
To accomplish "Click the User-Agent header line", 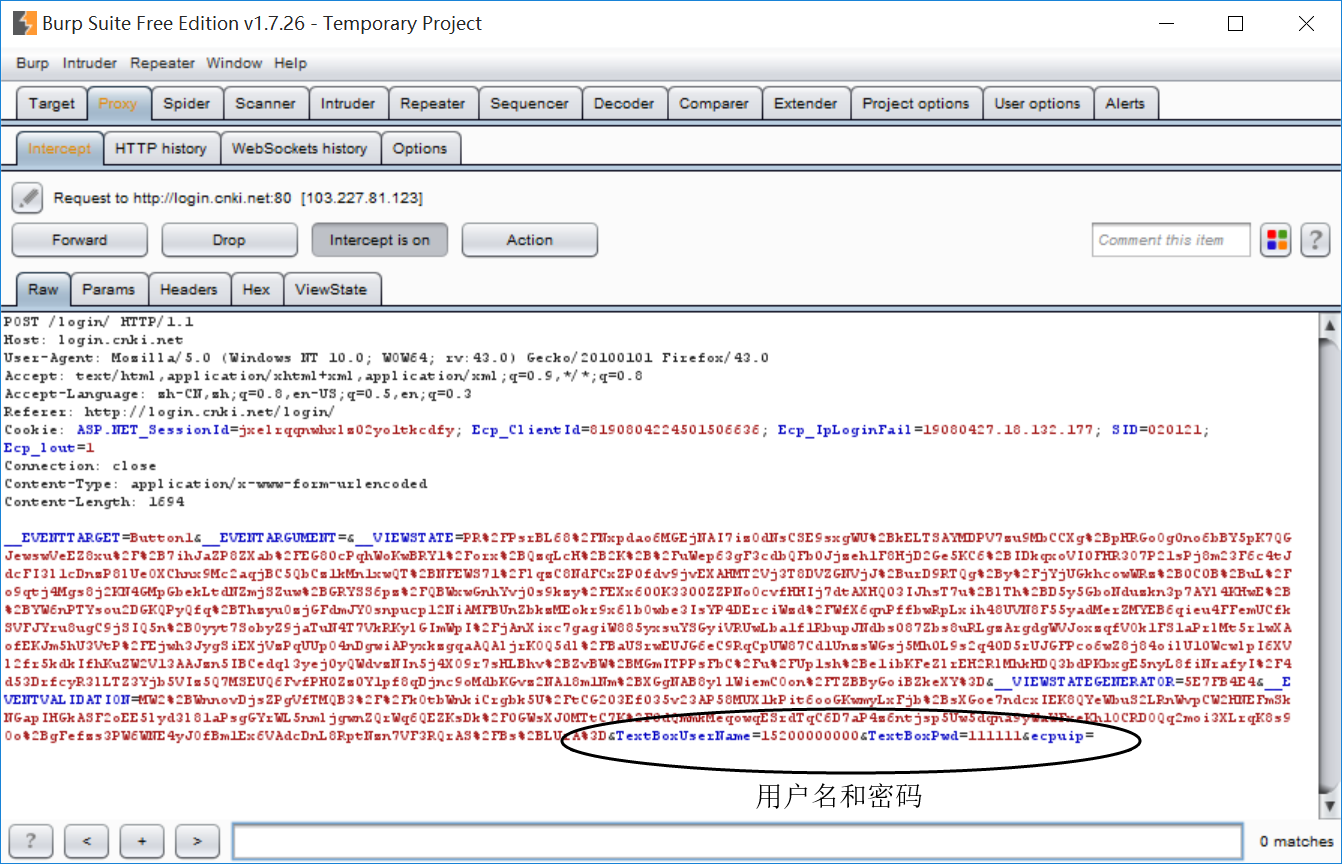I will [387, 358].
